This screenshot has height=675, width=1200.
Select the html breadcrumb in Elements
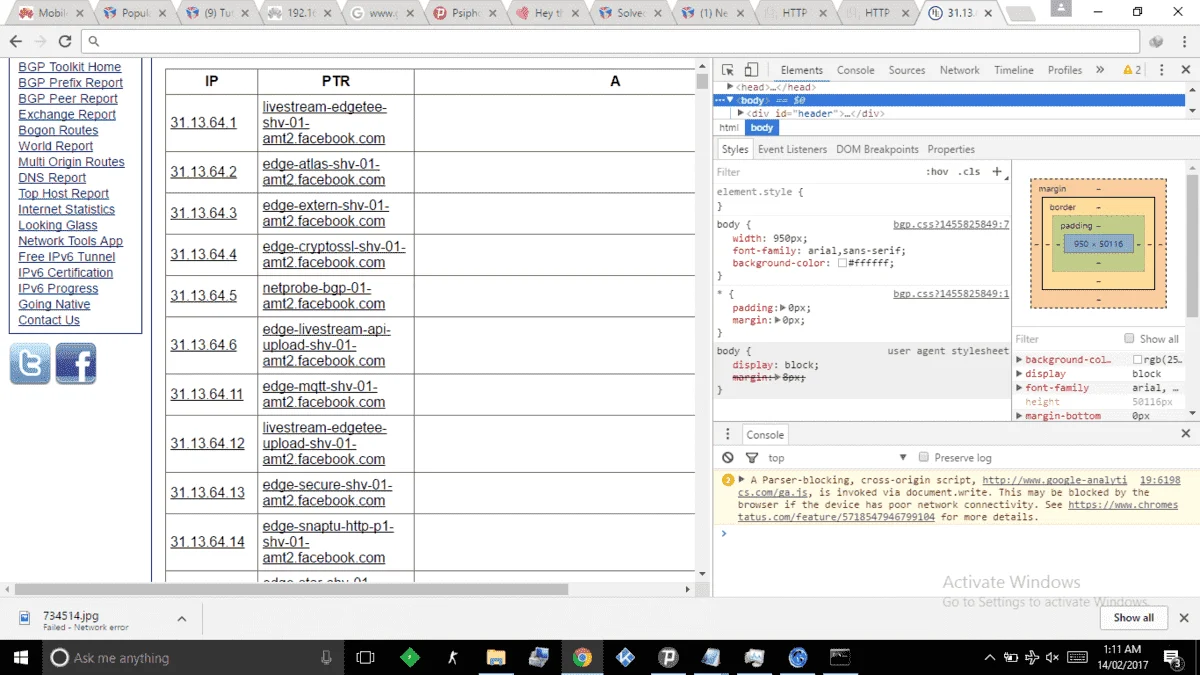click(x=729, y=128)
